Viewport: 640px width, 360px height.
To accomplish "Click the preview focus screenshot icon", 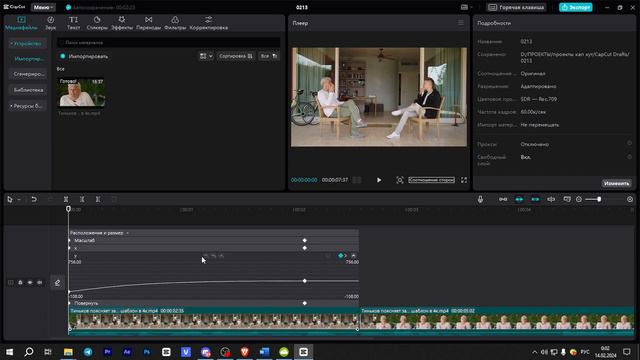I will point(400,180).
